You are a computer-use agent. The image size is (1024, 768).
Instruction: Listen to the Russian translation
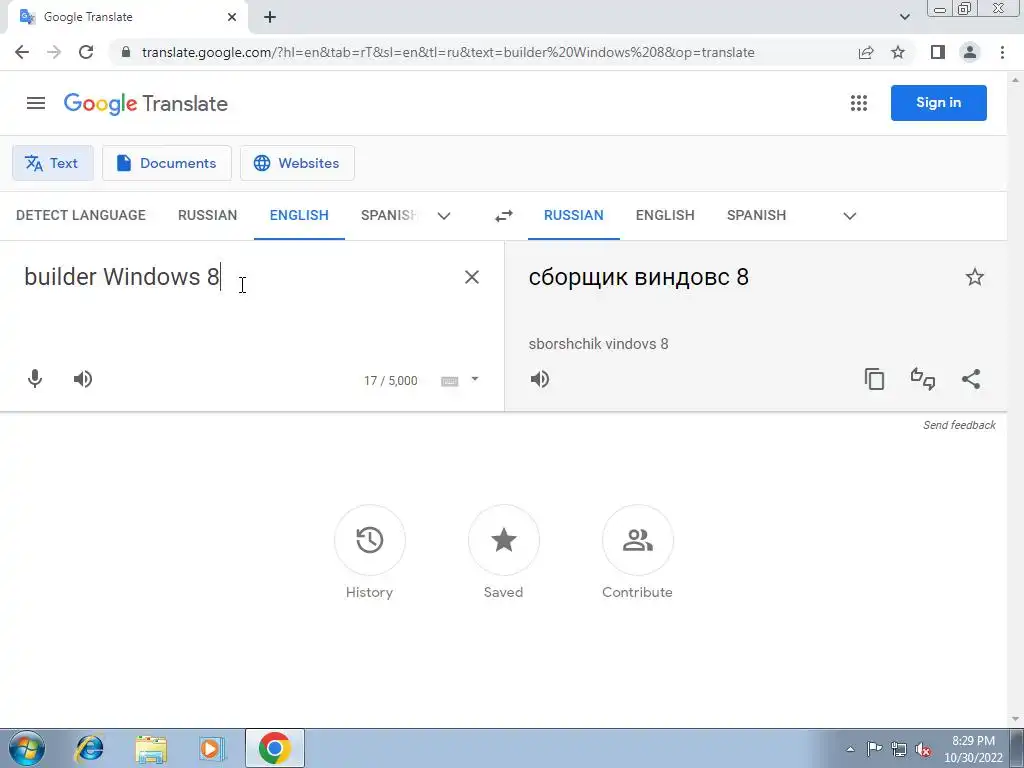tap(540, 379)
